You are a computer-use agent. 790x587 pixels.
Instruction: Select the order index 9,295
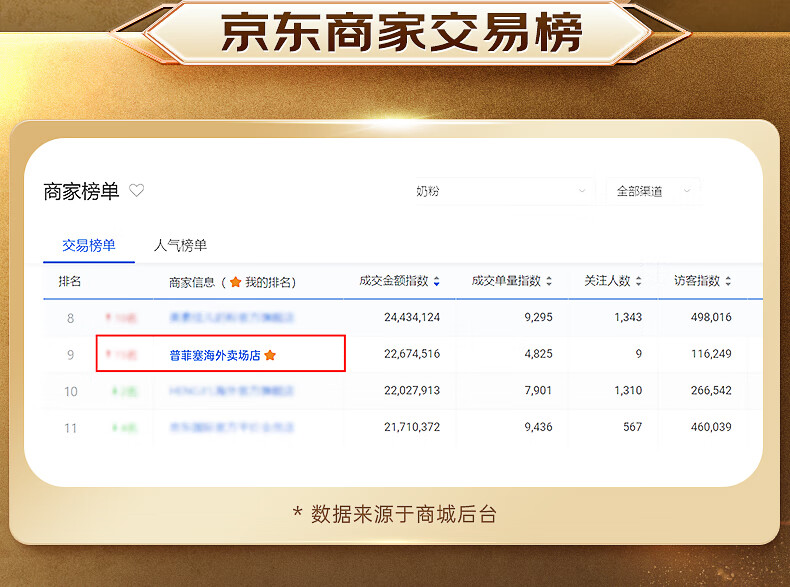(x=539, y=317)
